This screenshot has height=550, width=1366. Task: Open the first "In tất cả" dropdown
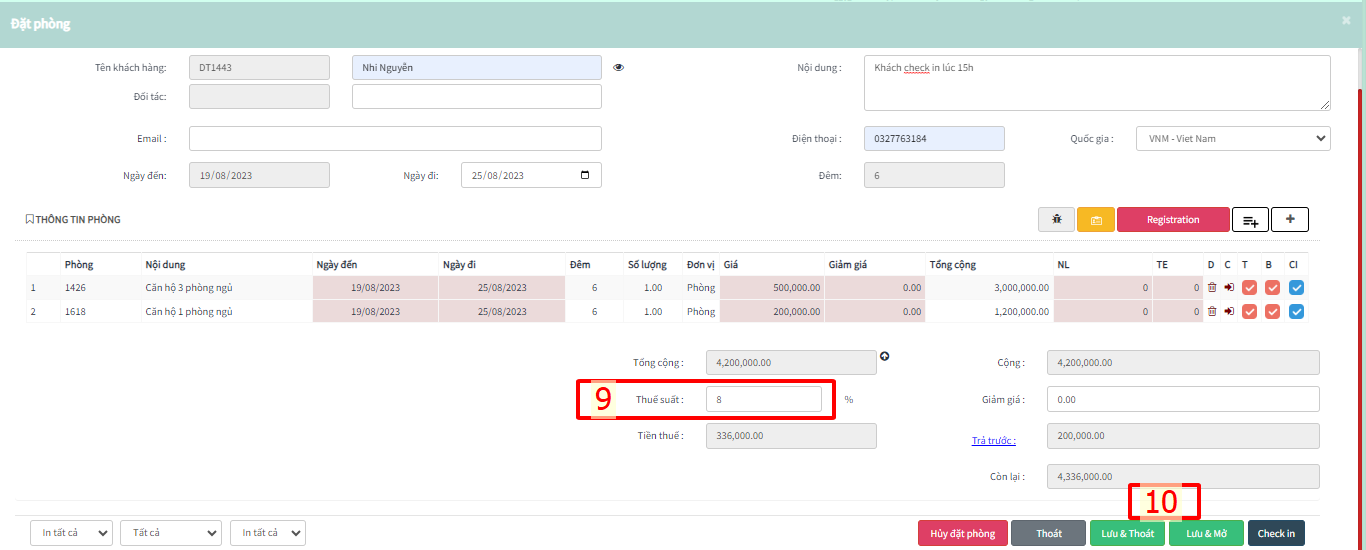[x=71, y=533]
